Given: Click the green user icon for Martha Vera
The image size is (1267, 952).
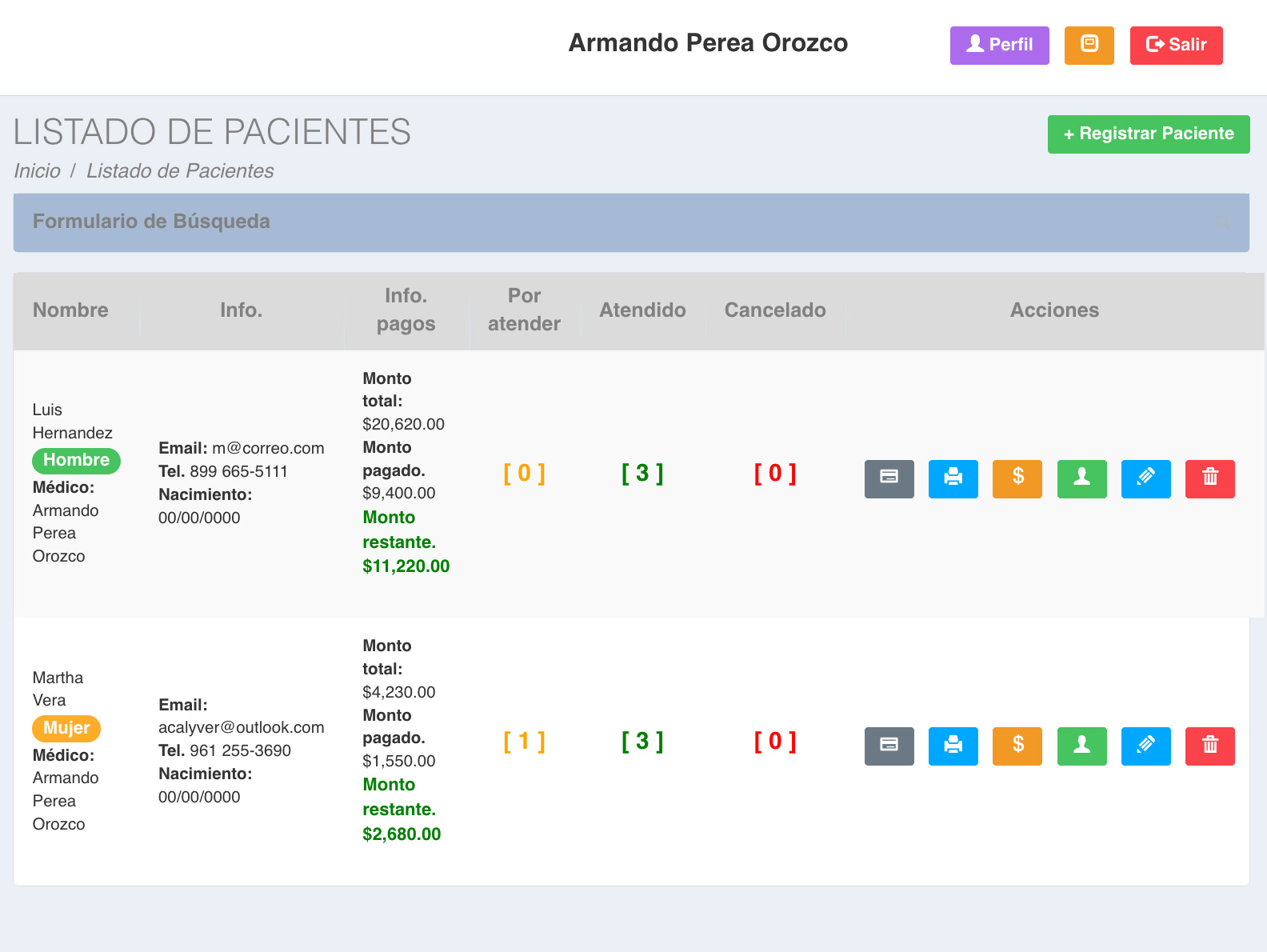Looking at the screenshot, I should pos(1081,746).
